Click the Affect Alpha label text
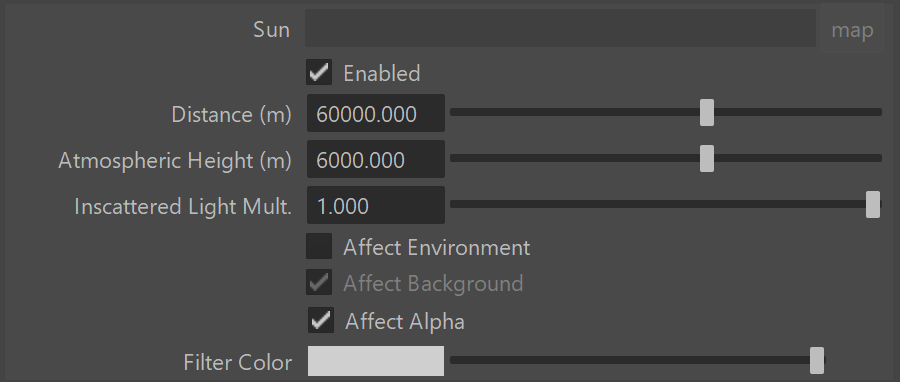Viewport: 900px width, 382px height. (x=405, y=321)
